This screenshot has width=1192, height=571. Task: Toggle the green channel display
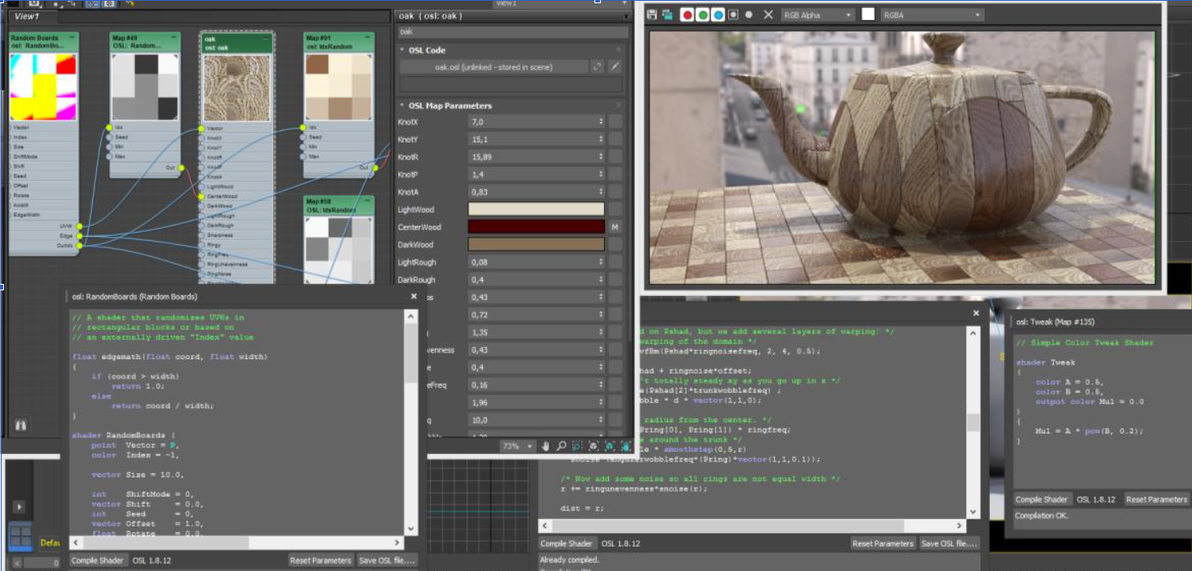click(703, 15)
